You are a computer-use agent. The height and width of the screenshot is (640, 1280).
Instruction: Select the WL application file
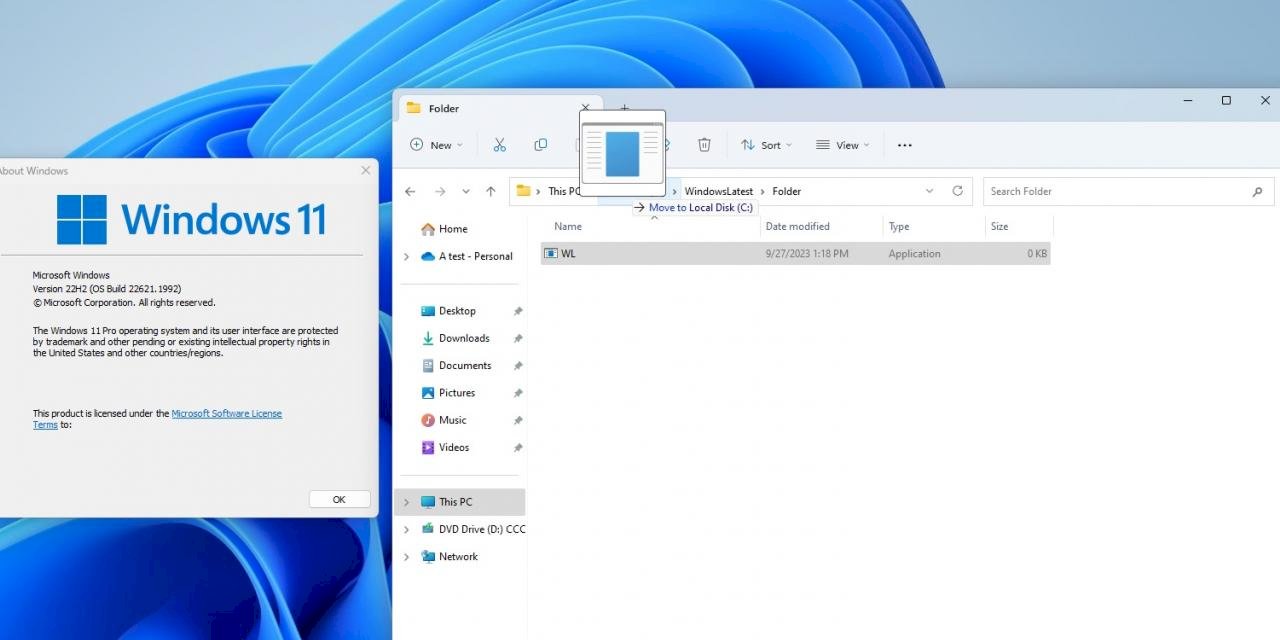568,254
